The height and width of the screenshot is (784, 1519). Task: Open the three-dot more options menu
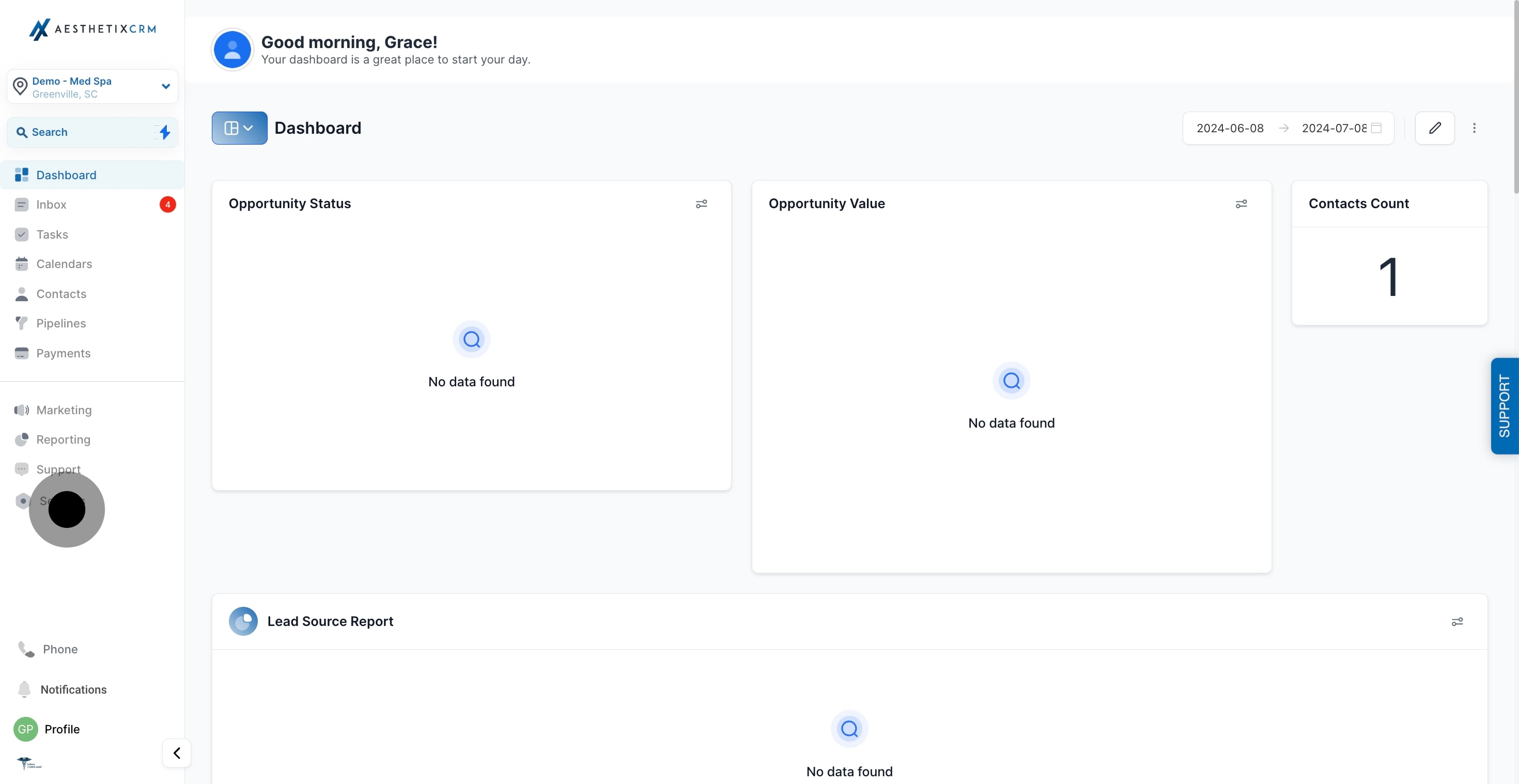coord(1474,128)
